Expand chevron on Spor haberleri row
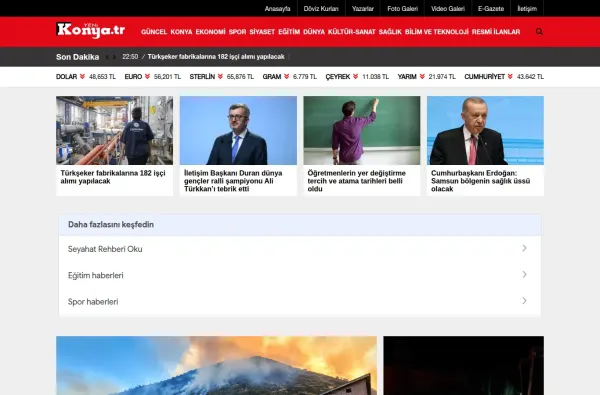Viewport: 600px width, 395px height. [x=524, y=301]
